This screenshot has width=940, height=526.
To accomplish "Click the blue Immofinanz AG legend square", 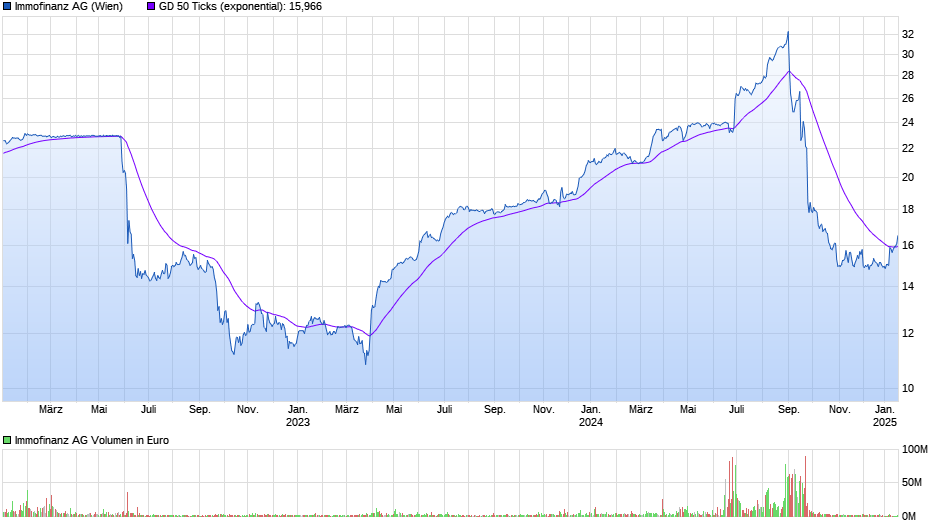I will coord(7,7).
